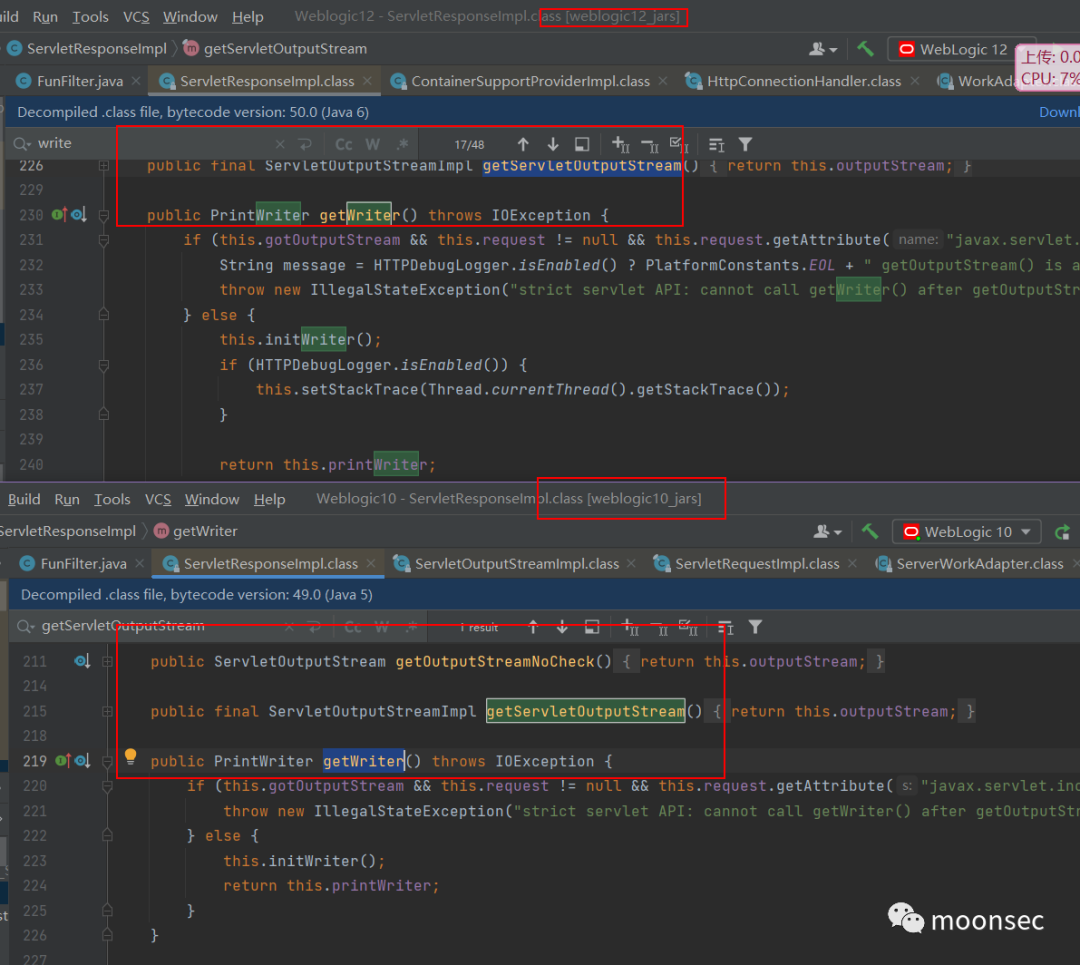Screen dimensions: 1080x965
Task: Add selection for next occurrence in Weblogic12 search
Action: 621,144
